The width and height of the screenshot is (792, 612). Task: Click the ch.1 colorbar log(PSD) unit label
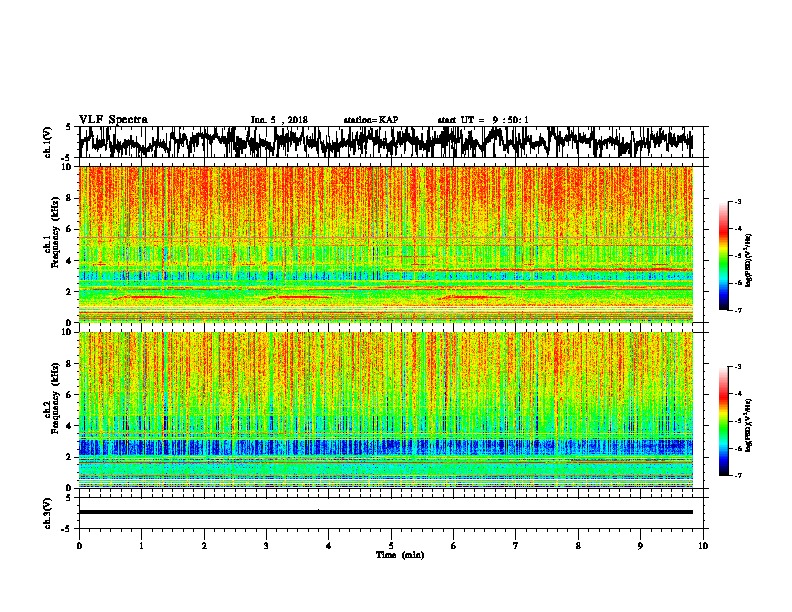point(749,261)
